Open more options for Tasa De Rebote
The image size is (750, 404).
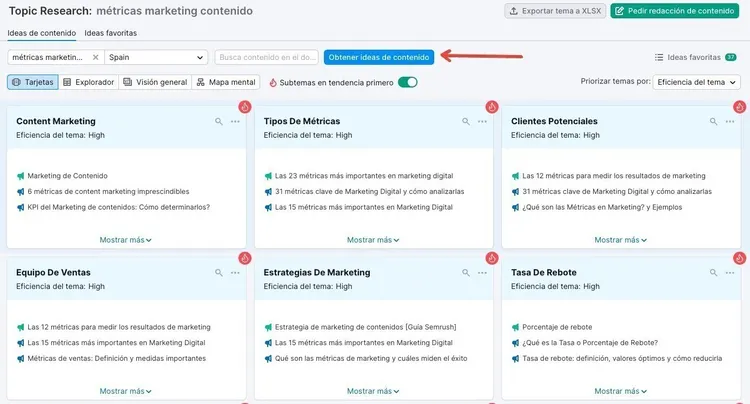730,273
